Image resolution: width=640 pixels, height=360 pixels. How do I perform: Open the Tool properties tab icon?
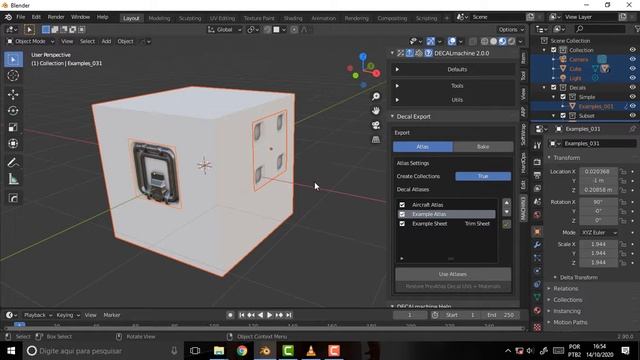pos(537,146)
